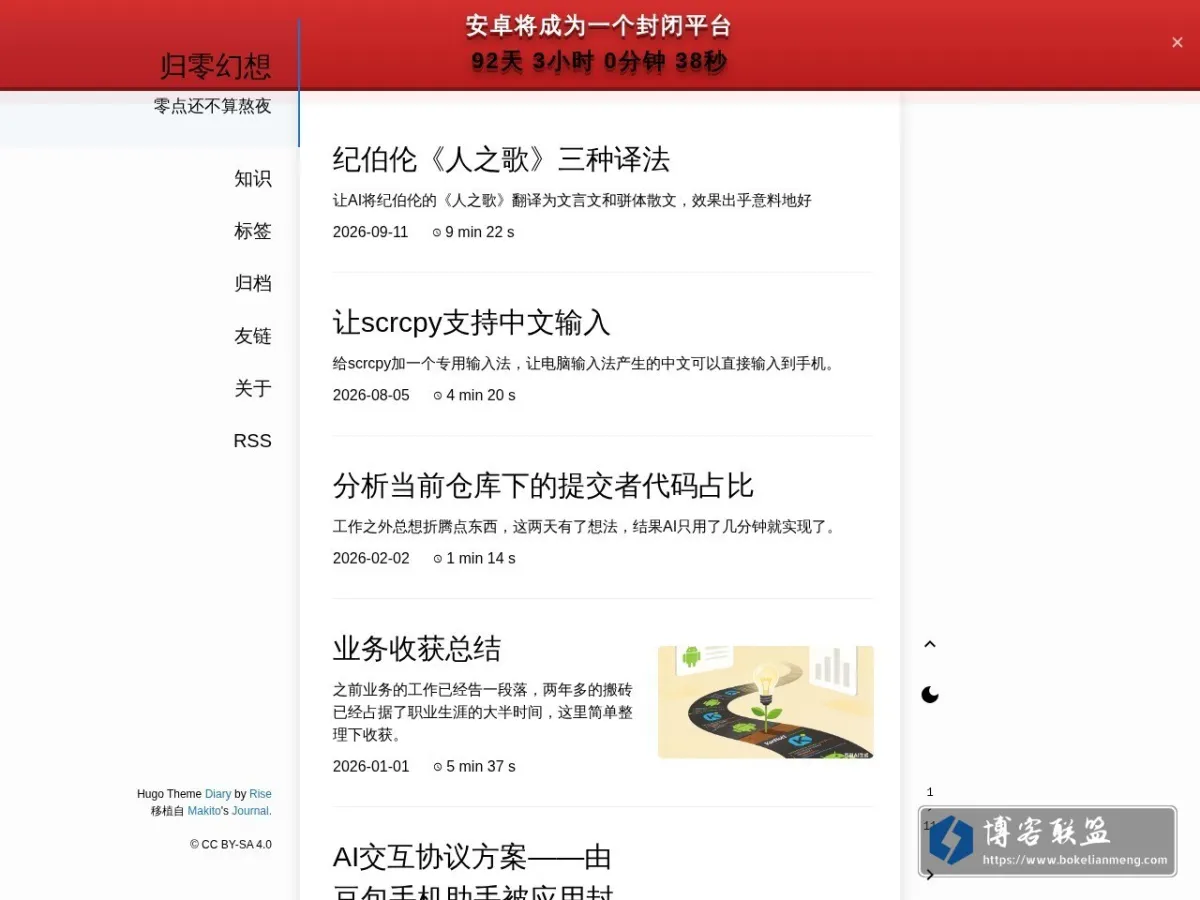Click the reading time 9 min 22 s
The image size is (1200, 900).
[474, 232]
